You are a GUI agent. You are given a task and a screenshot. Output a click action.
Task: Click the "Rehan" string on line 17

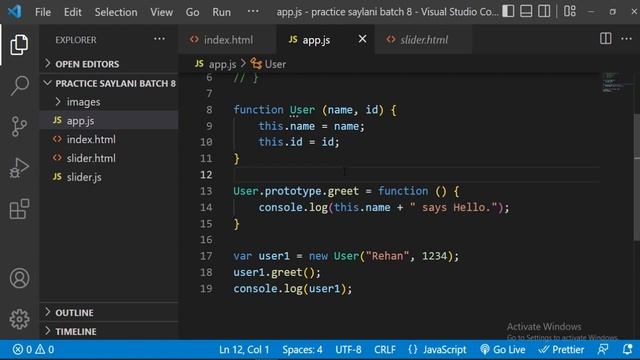[x=387, y=256]
